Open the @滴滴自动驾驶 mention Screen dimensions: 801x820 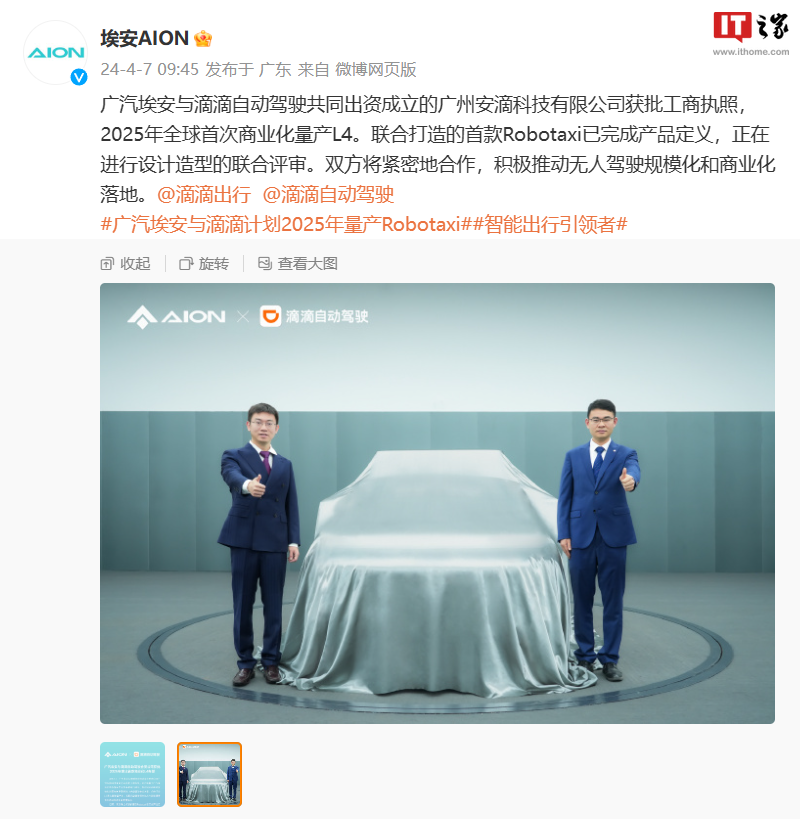(328, 195)
